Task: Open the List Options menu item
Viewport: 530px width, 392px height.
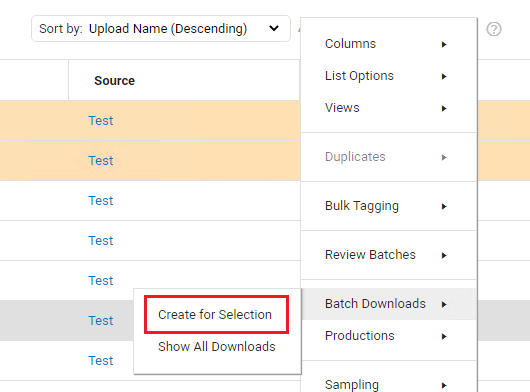Action: coord(389,76)
